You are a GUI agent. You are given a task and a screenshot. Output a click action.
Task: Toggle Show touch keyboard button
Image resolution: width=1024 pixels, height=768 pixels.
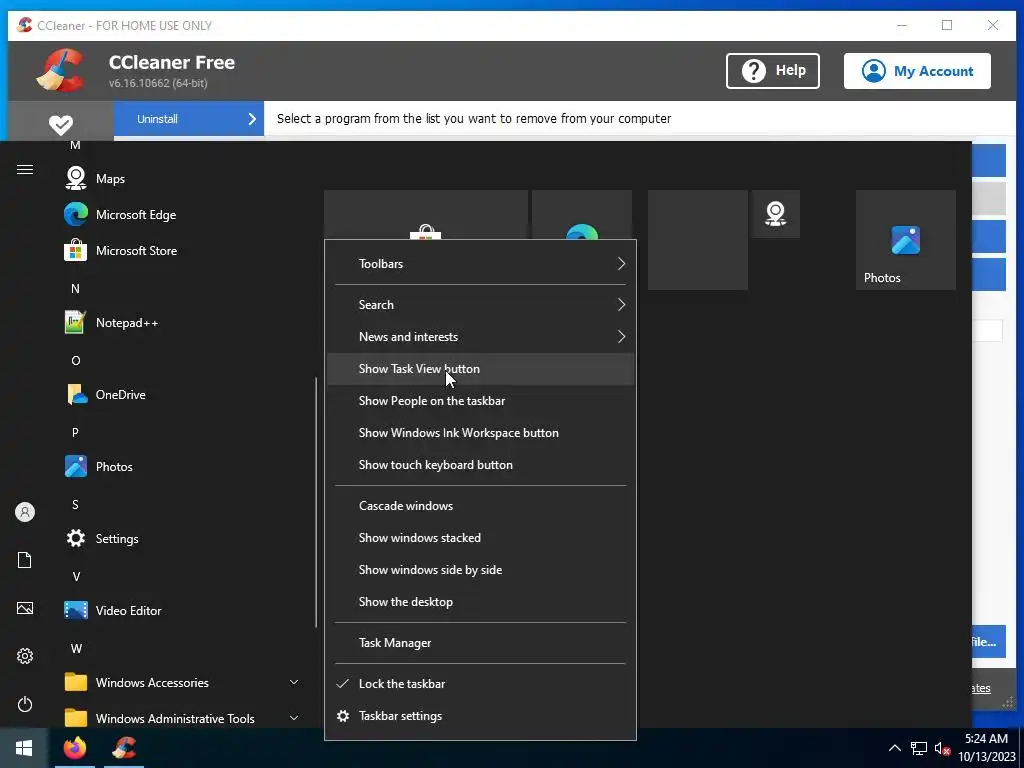480,465
